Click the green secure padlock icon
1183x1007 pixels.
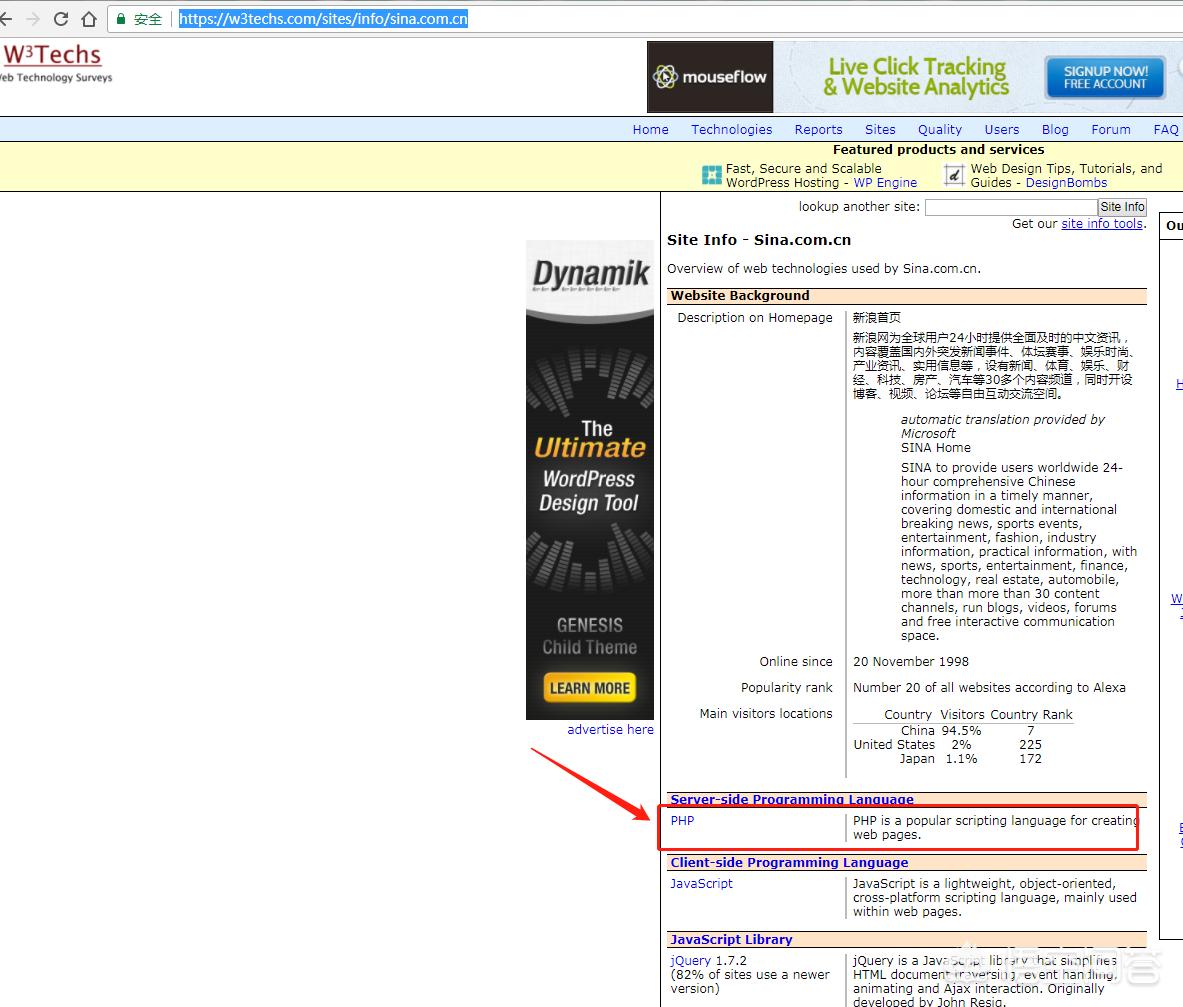pyautogui.click(x=121, y=19)
